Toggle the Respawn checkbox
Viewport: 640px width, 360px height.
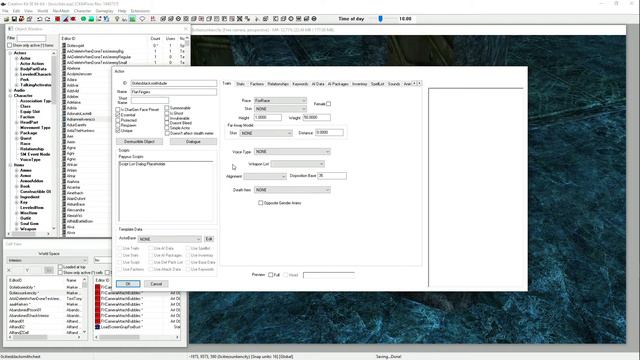tap(118, 125)
